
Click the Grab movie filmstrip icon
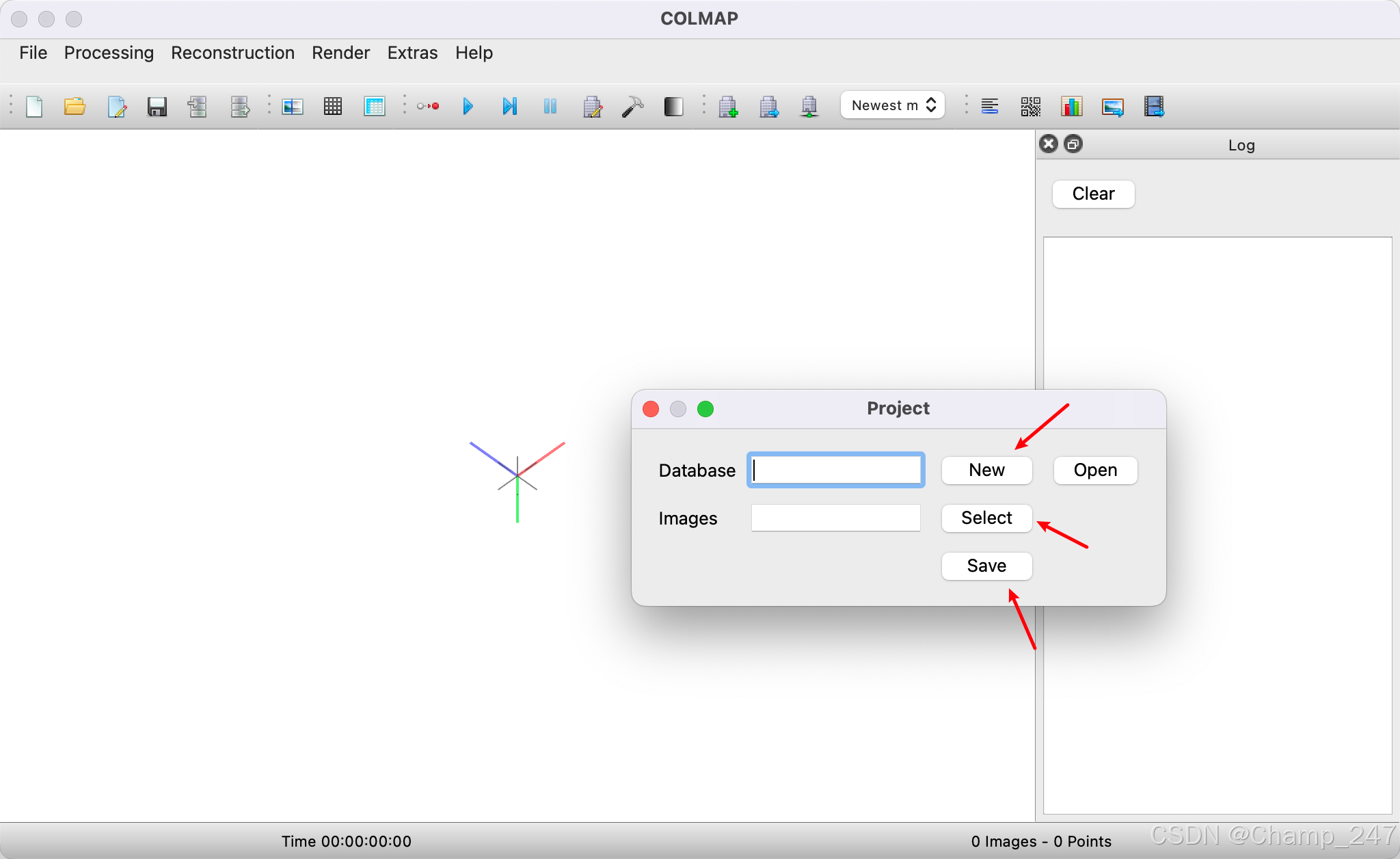point(1154,107)
